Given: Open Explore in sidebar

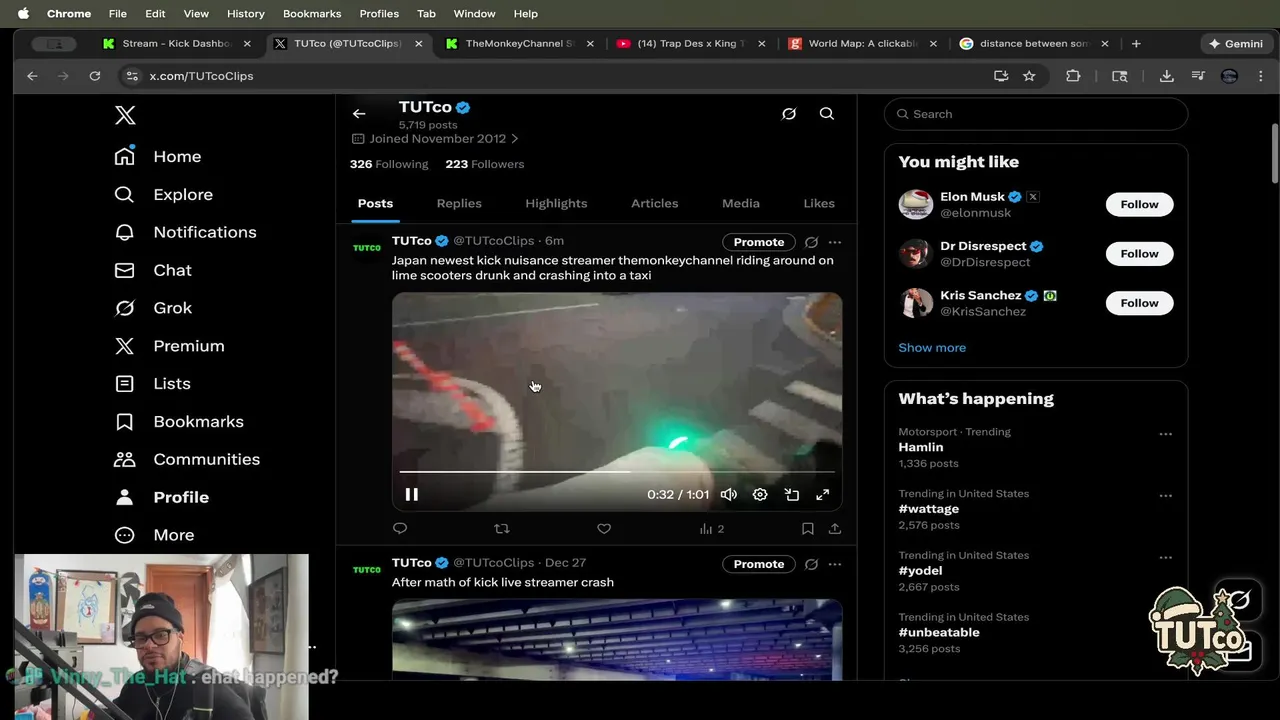Looking at the screenshot, I should click(164, 194).
